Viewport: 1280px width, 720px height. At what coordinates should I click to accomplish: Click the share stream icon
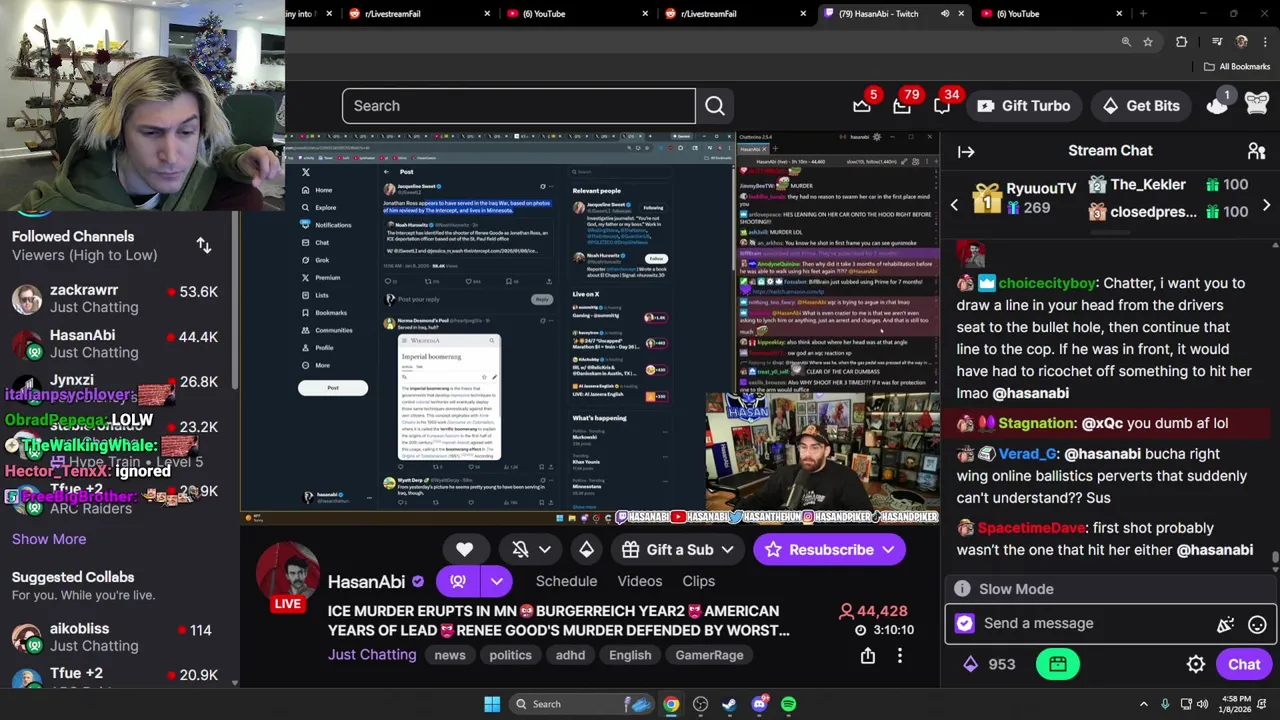click(868, 656)
